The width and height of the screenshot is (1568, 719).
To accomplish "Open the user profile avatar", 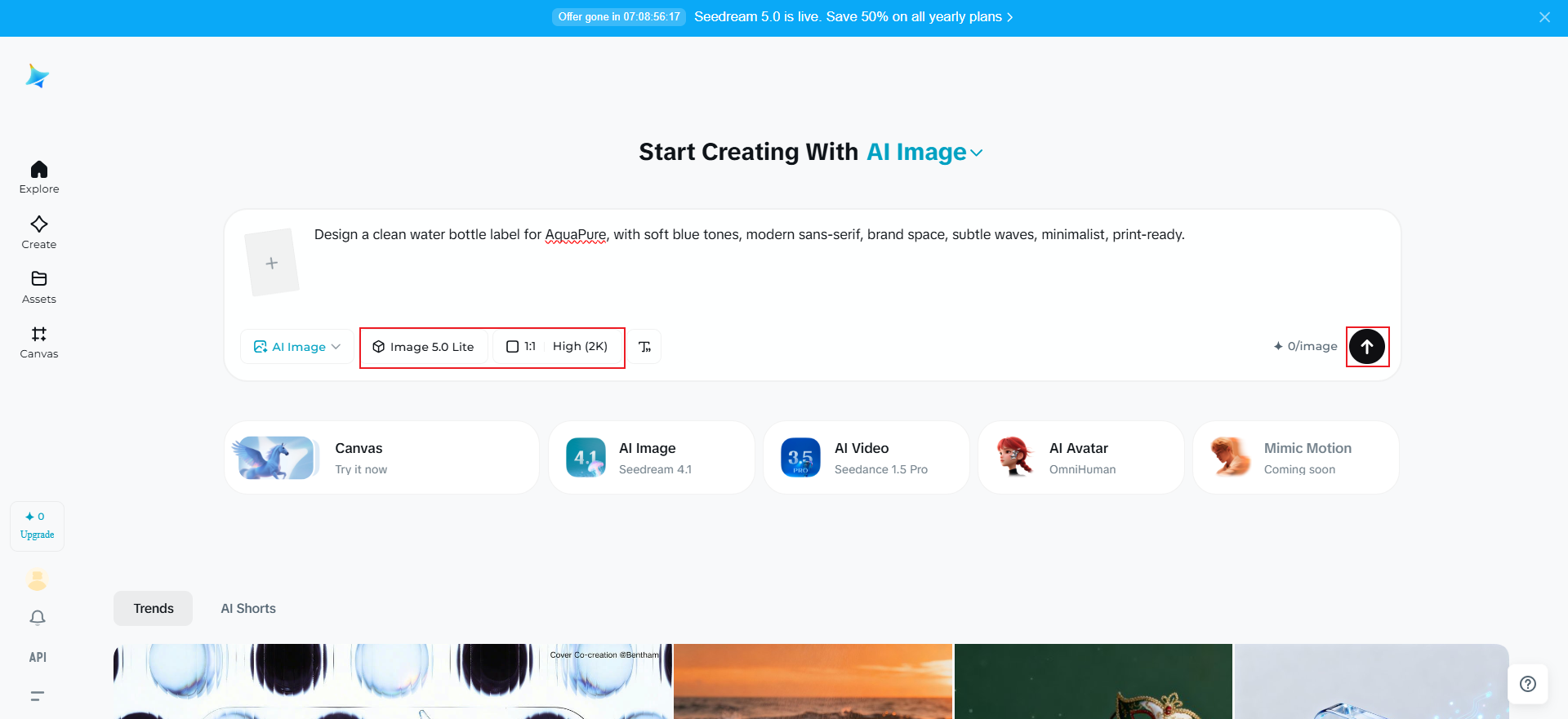I will [38, 579].
